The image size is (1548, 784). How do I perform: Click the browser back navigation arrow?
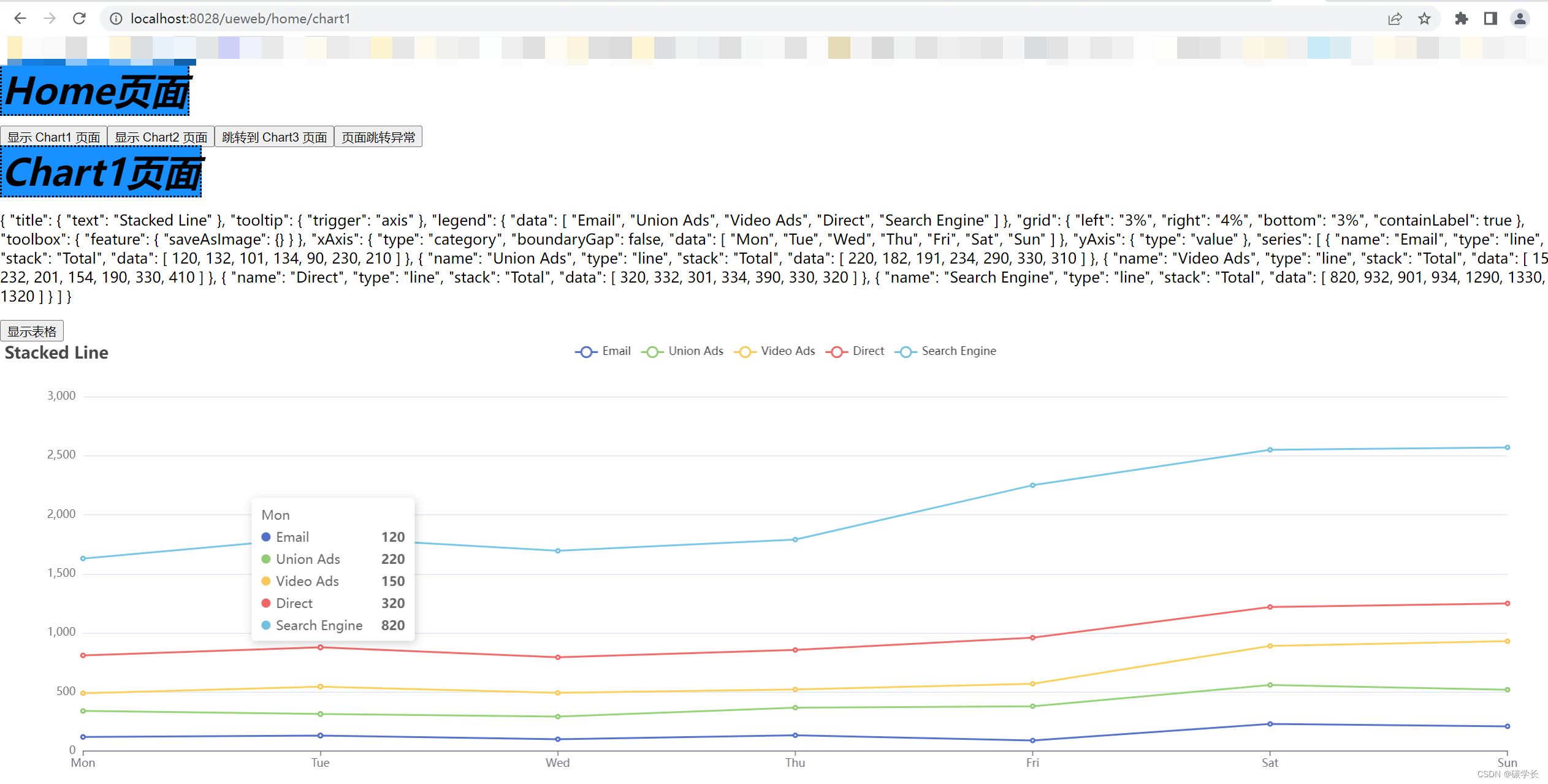click(x=20, y=18)
